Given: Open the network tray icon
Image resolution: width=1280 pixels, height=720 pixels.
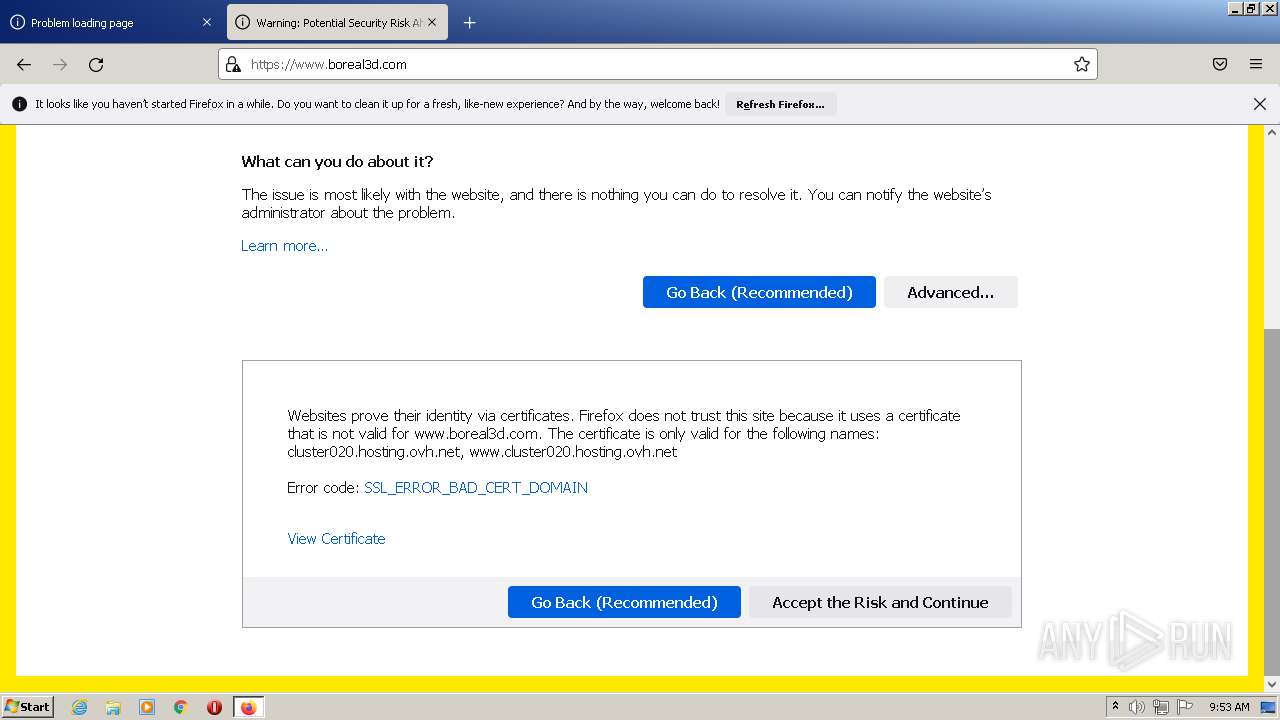Looking at the screenshot, I should pyautogui.click(x=1161, y=707).
